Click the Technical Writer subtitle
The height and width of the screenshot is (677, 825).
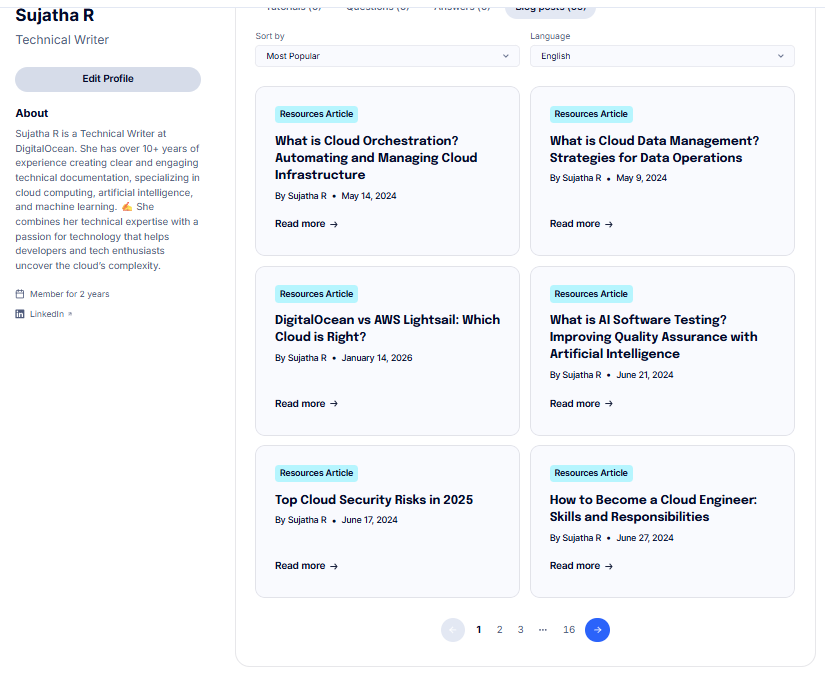[62, 40]
